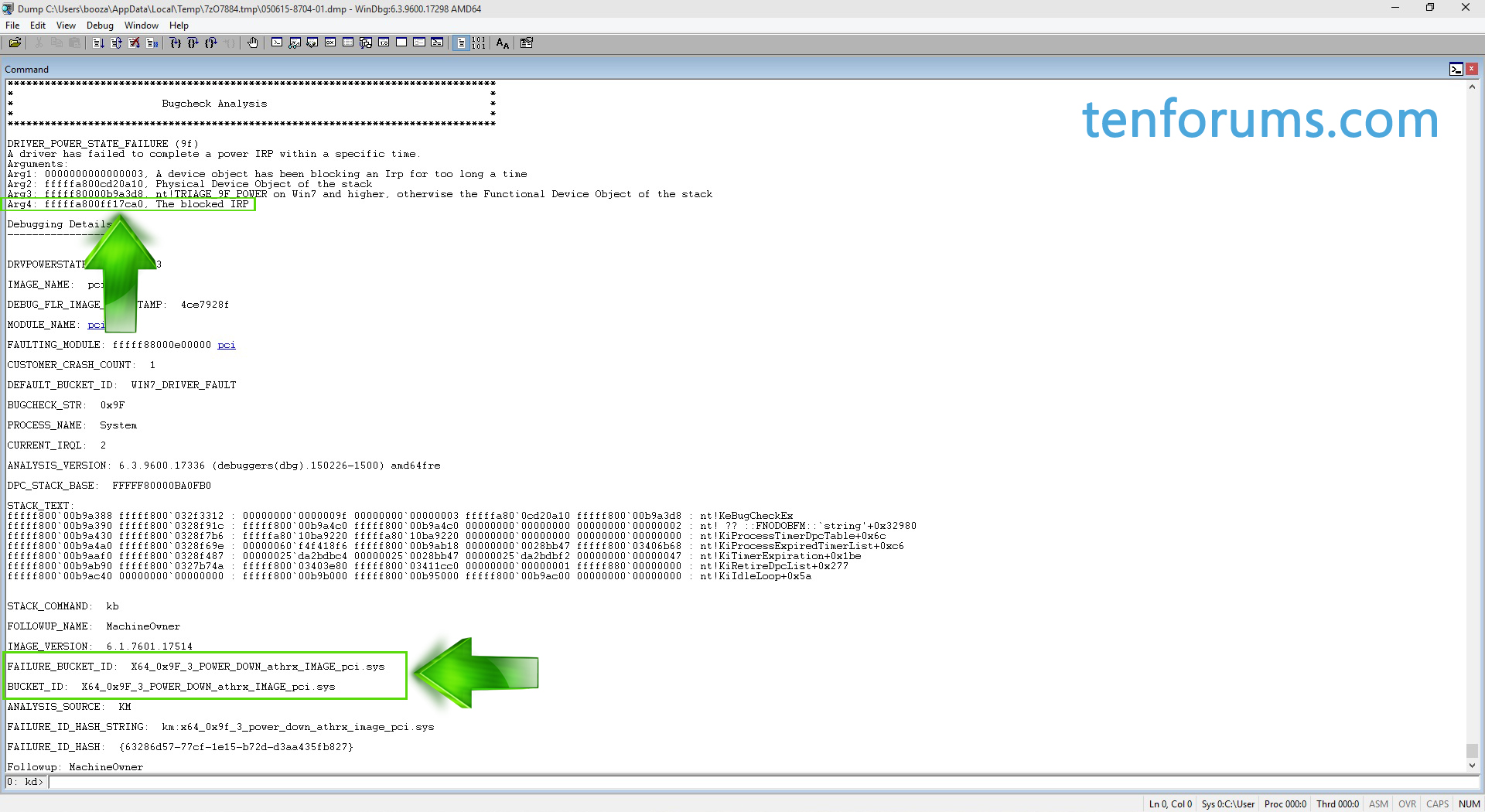Screen dimensions: 1485x812
Task: Open the Window menu
Action: point(142,25)
